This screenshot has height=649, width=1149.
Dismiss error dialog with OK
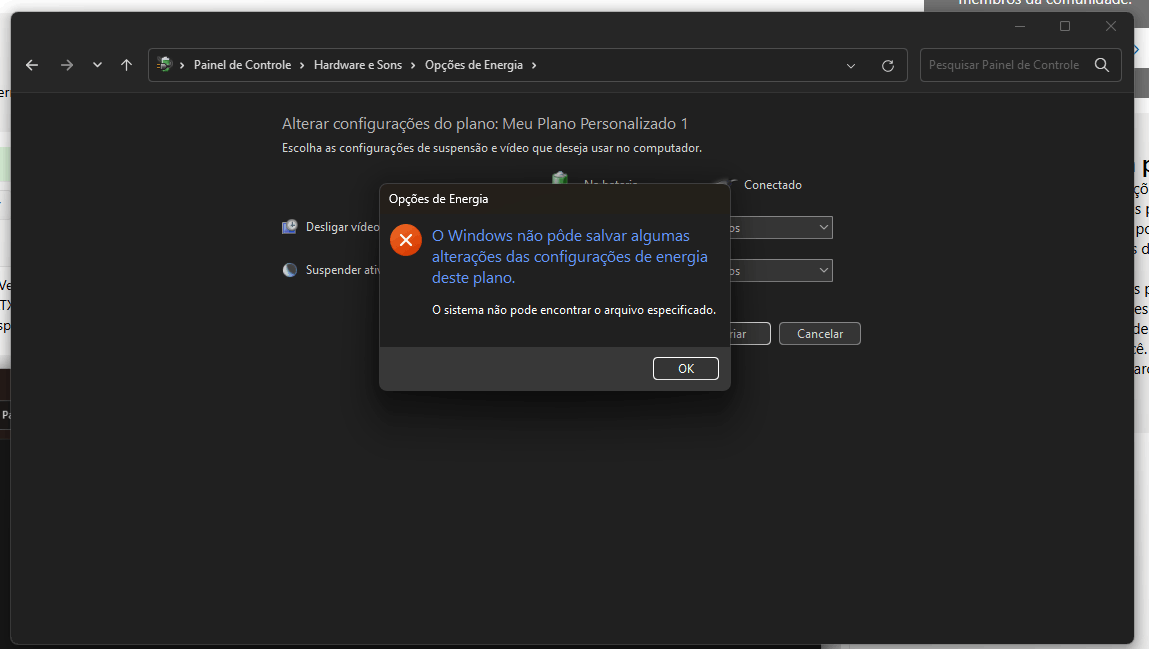pos(686,368)
